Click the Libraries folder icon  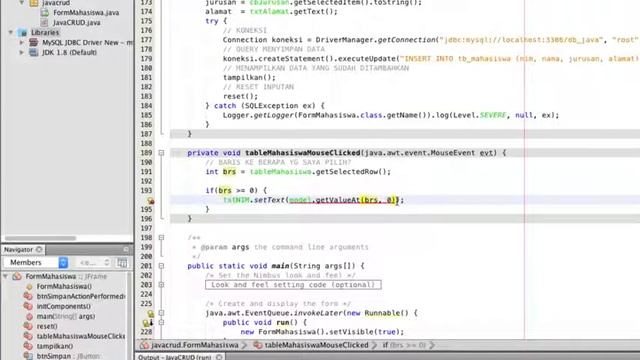coord(23,32)
